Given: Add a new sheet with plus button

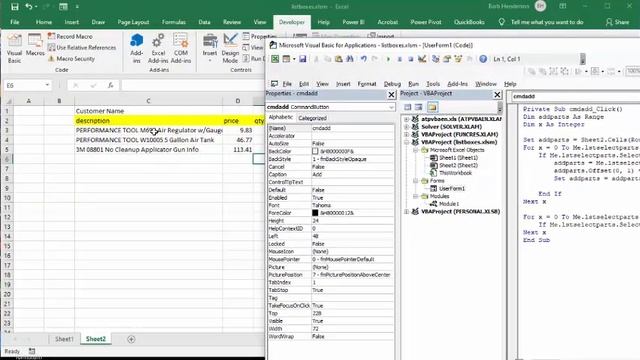Looking at the screenshot, I should point(131,339).
